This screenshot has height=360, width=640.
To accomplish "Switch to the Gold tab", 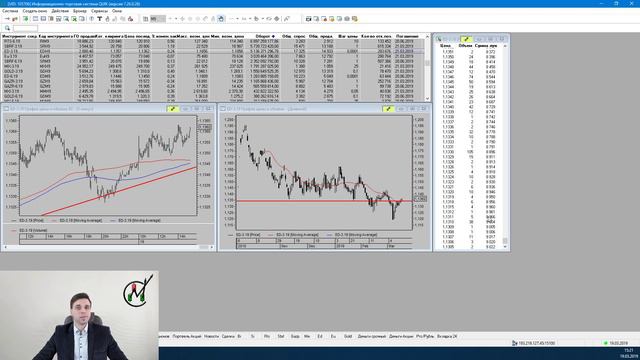I will tap(348, 336).
